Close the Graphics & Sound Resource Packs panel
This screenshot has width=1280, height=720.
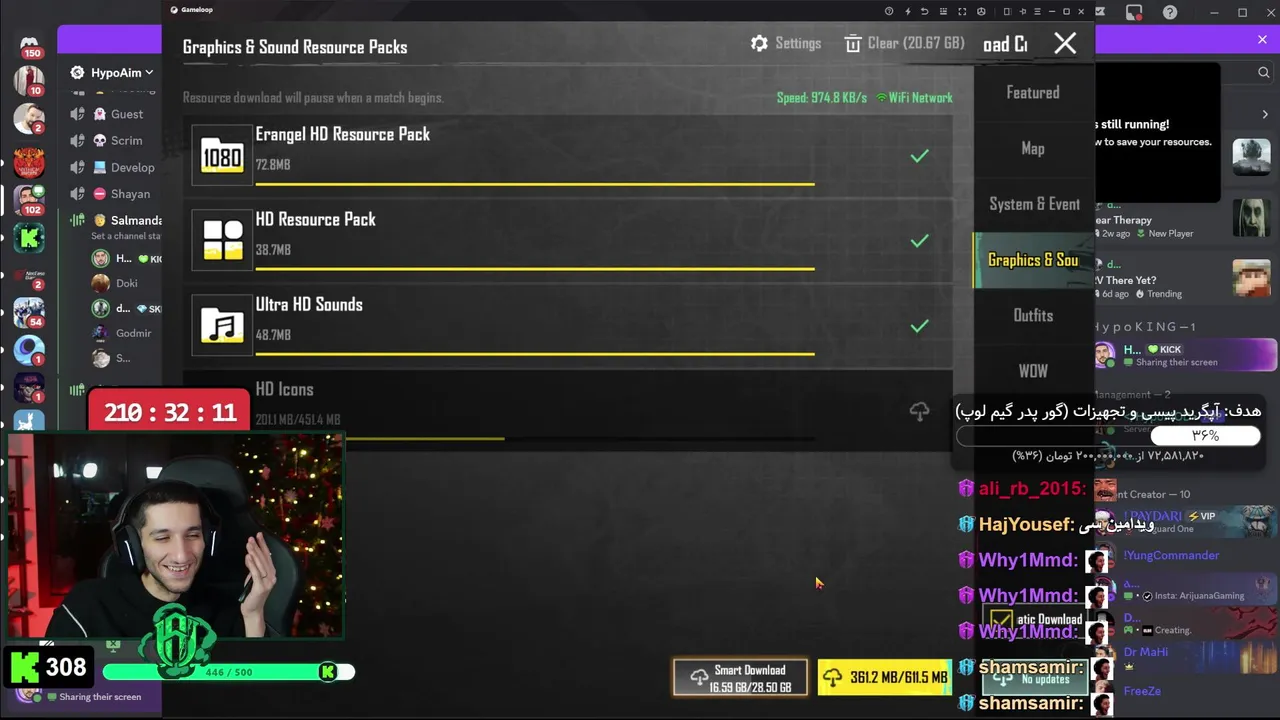1065,43
